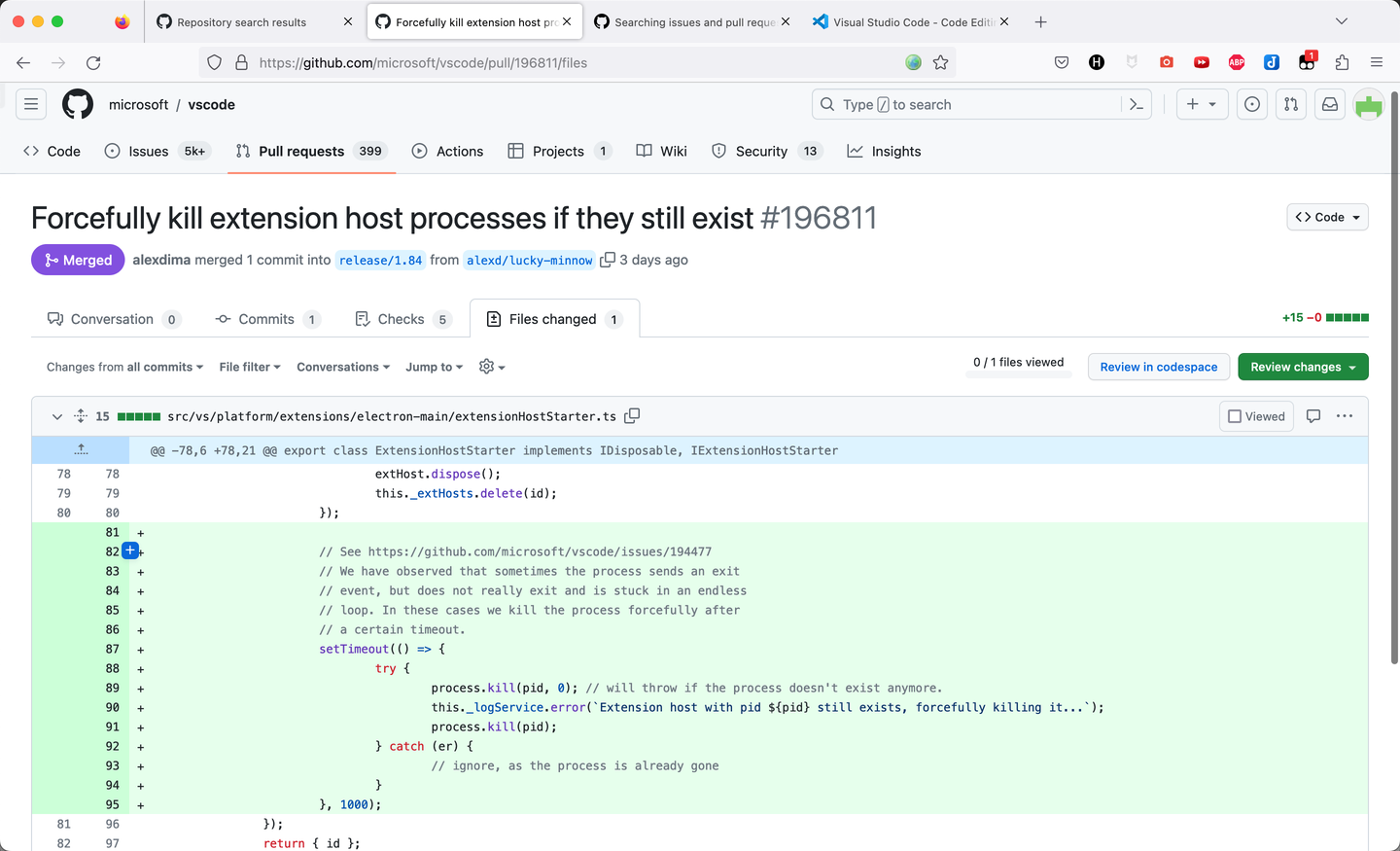Expand lines above the diff hunk
1400x851 pixels.
click(x=81, y=449)
